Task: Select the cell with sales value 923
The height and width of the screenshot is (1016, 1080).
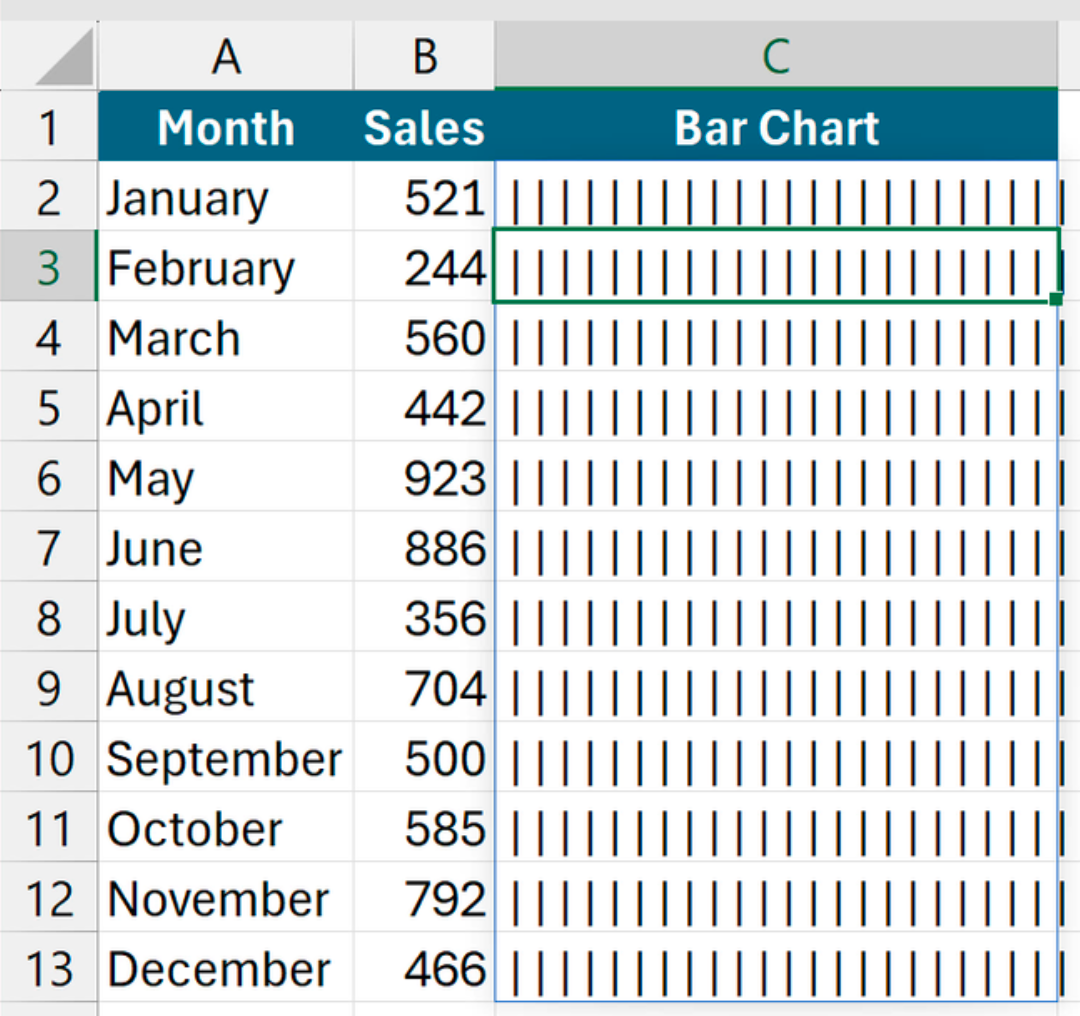Action: coord(424,478)
